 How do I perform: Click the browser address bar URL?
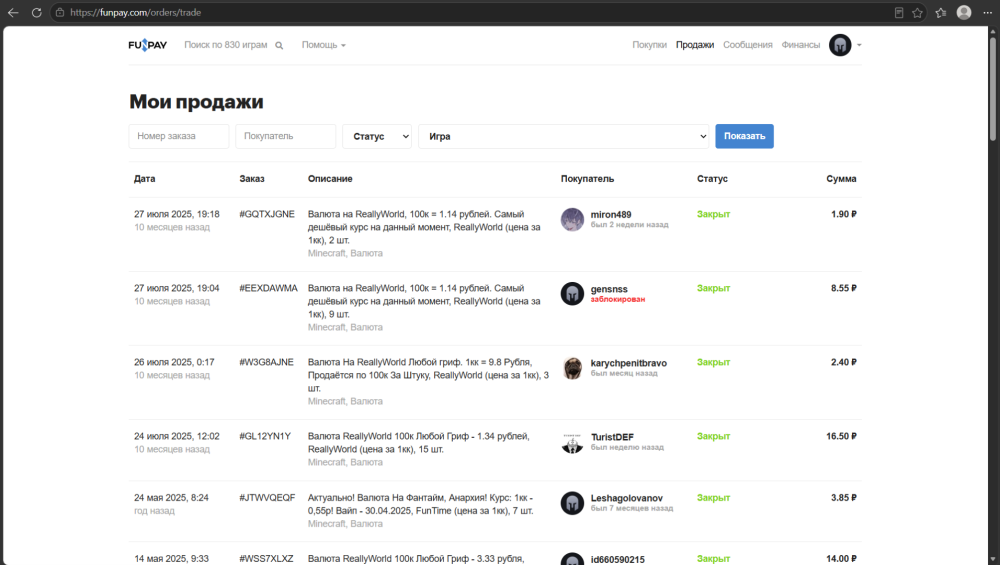(136, 13)
